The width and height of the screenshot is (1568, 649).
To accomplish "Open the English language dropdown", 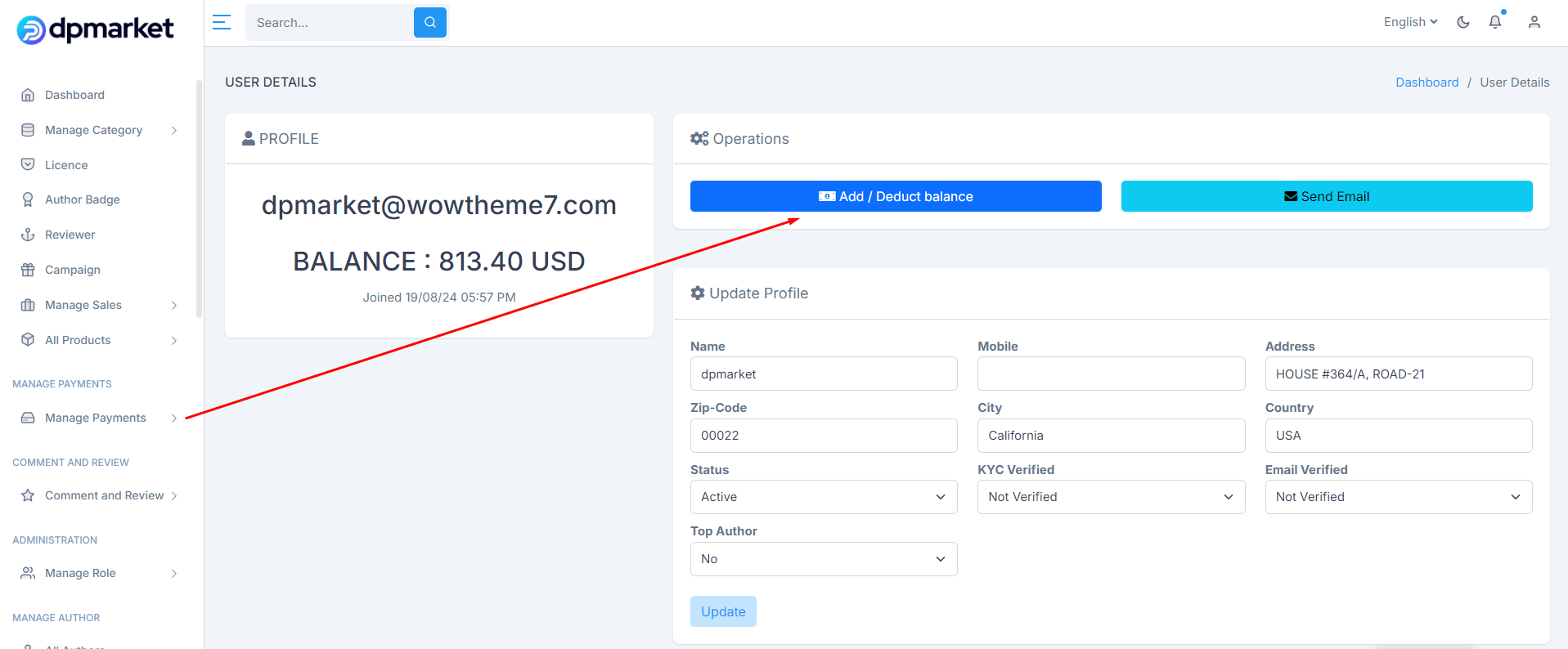I will click(1410, 22).
